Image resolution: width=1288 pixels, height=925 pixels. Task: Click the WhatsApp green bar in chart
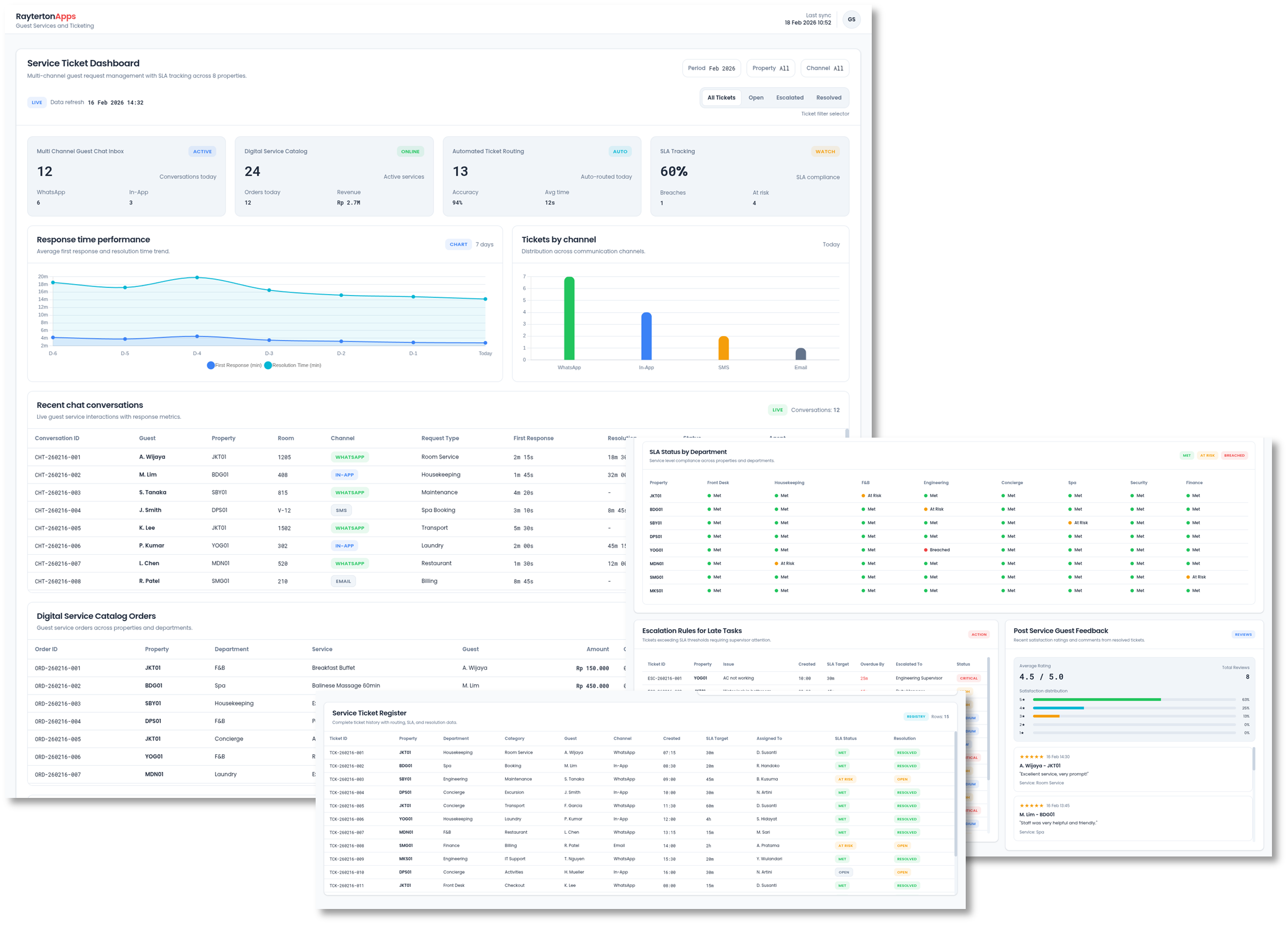(569, 318)
